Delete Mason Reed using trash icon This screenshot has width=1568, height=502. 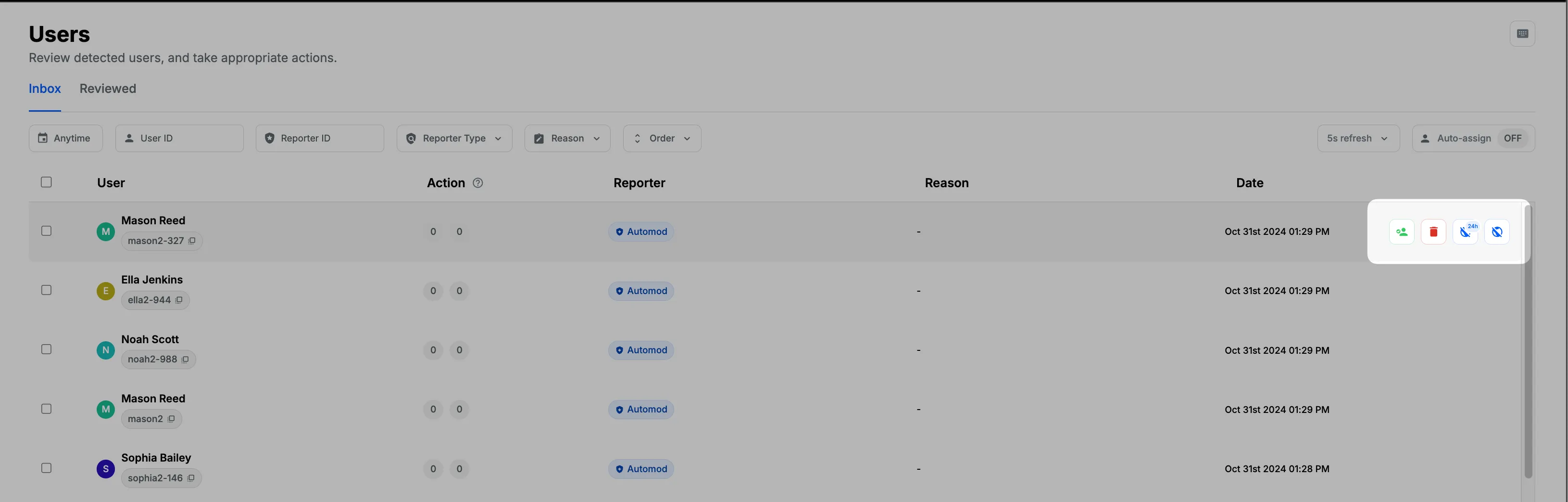[1433, 232]
